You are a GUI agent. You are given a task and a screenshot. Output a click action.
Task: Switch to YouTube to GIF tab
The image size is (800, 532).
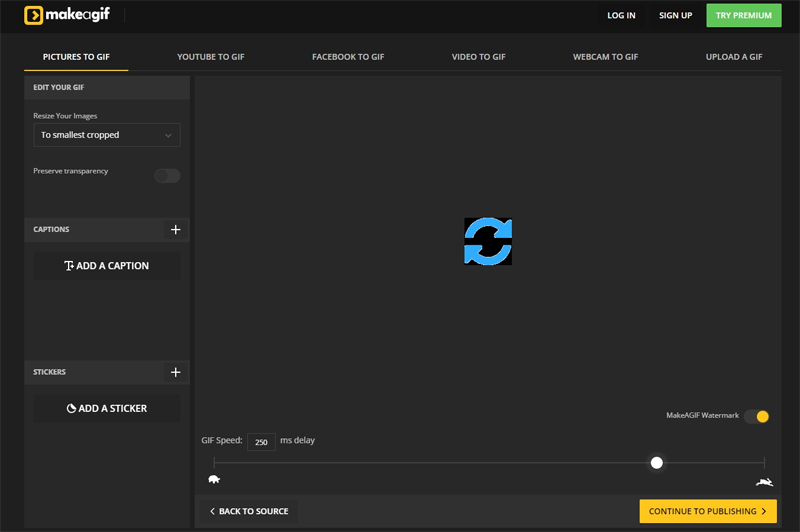(x=211, y=57)
